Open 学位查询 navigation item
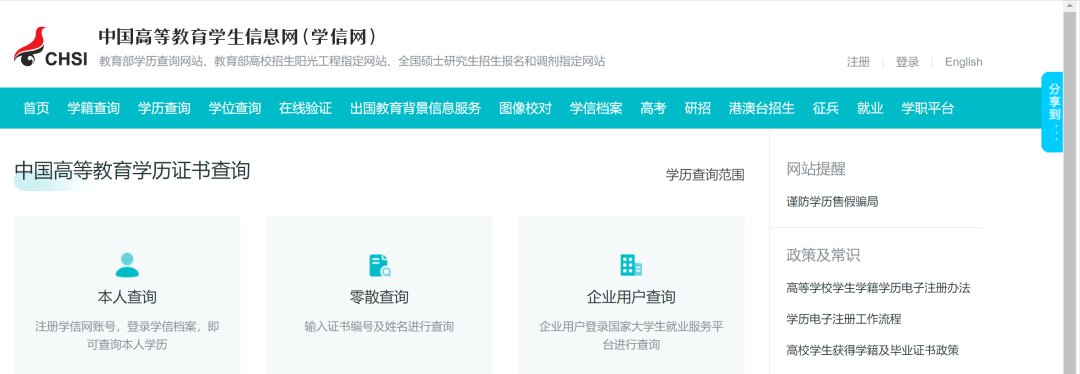 coord(235,108)
